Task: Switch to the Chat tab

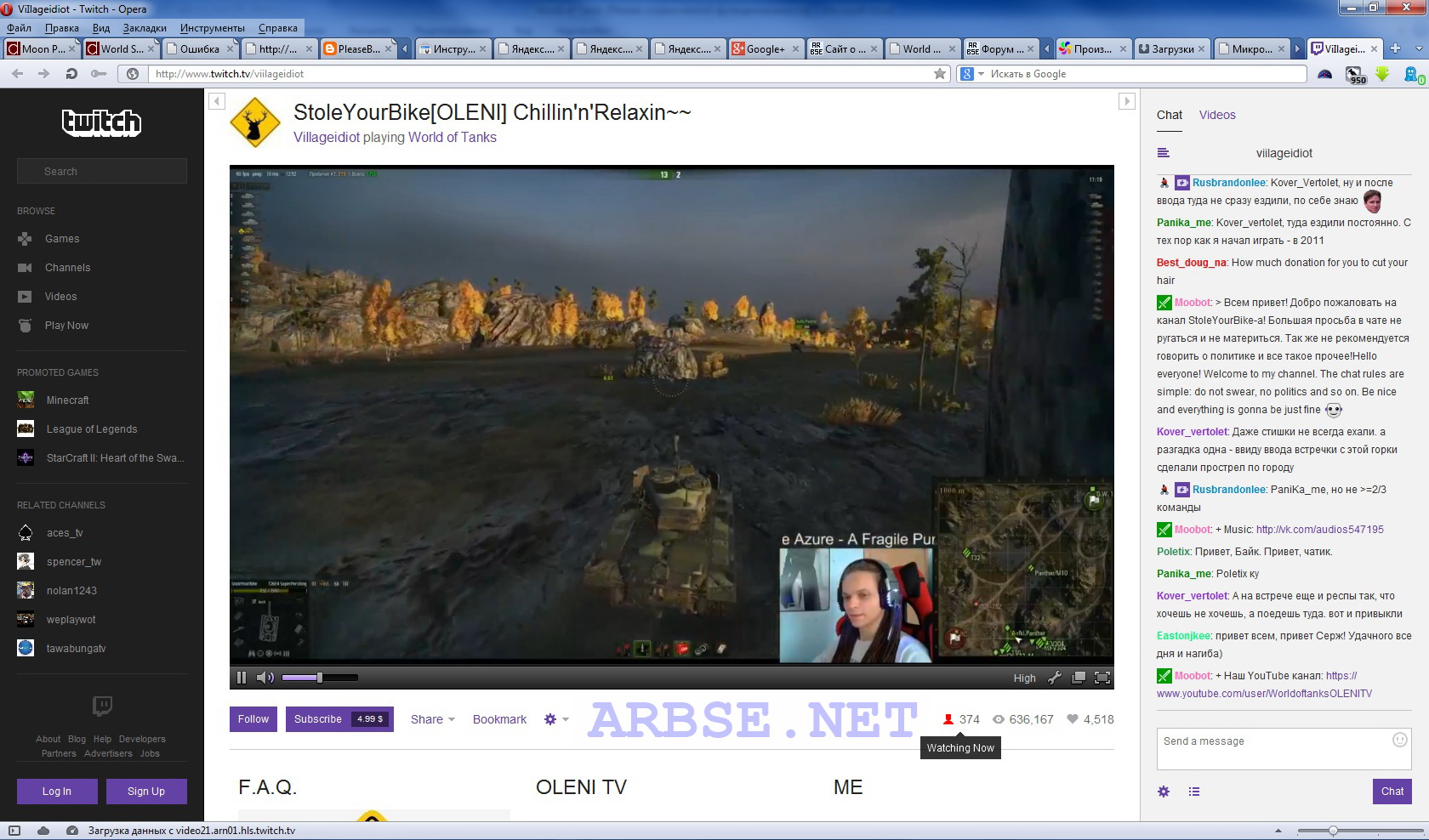Action: click(x=1170, y=115)
